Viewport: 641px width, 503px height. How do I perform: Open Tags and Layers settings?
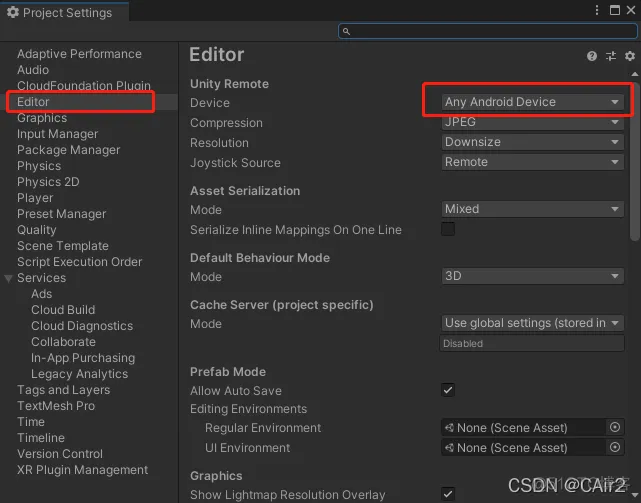click(64, 389)
